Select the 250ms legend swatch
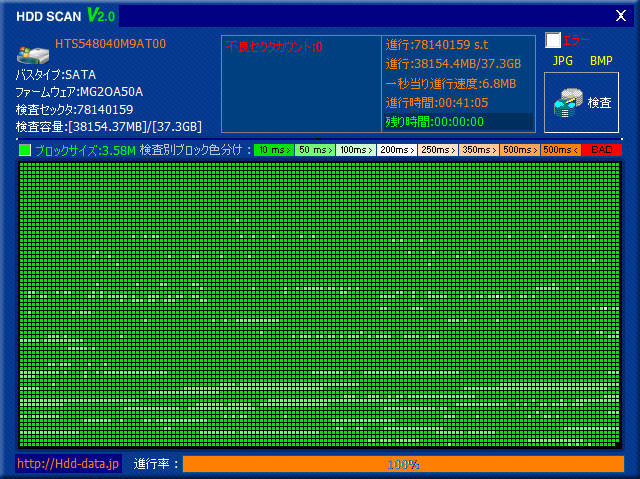 point(438,150)
